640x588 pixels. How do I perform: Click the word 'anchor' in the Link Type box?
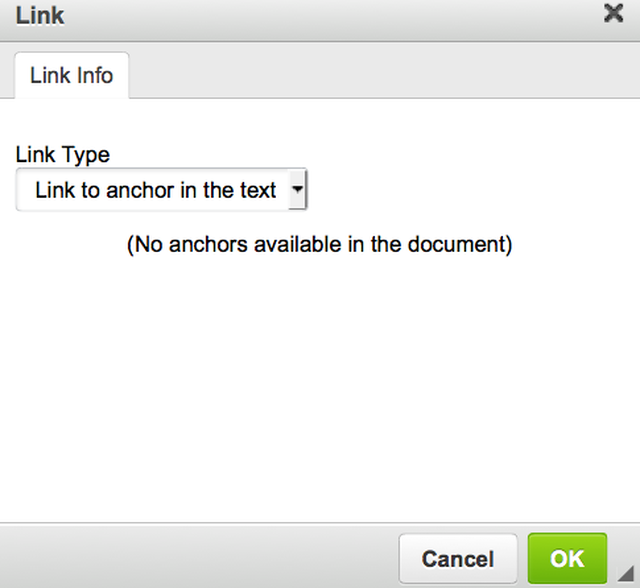tap(141, 190)
